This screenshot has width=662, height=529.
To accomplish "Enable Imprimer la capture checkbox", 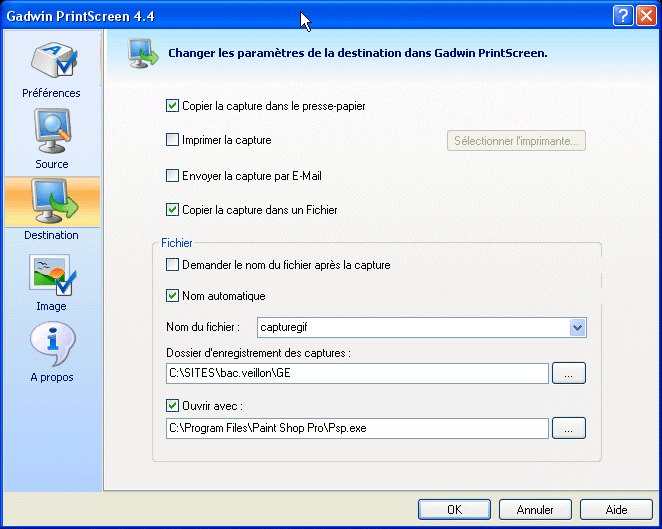I will point(172,140).
